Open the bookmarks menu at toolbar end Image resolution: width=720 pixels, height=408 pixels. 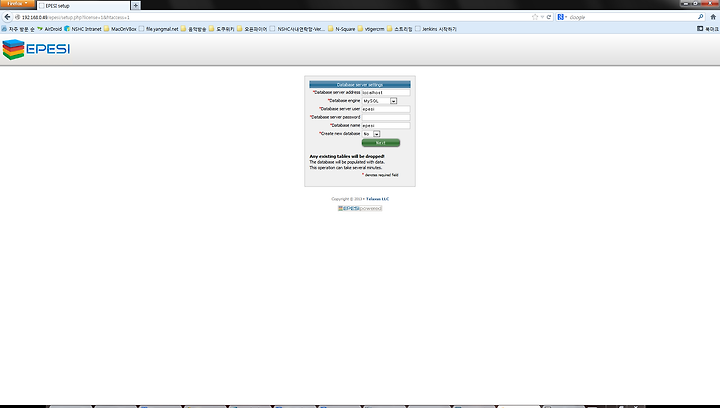pos(708,28)
